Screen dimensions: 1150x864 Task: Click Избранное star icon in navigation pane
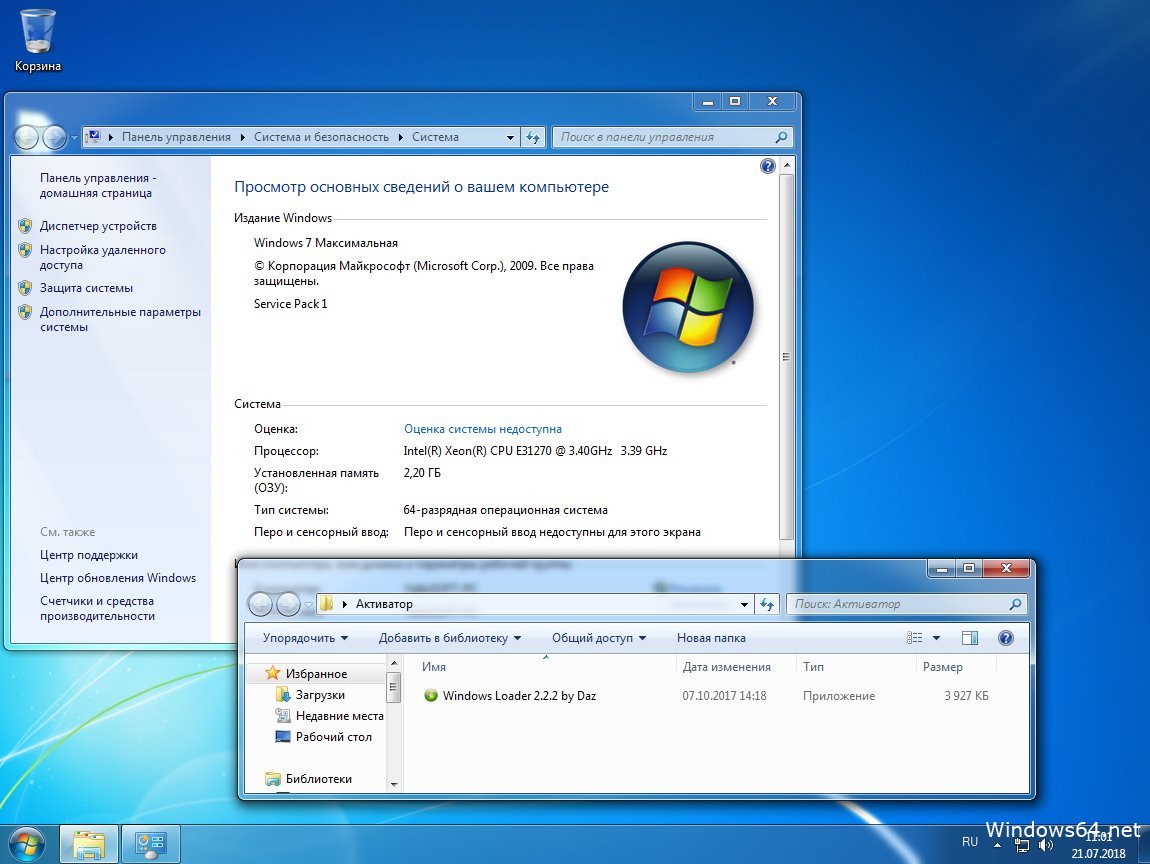tap(273, 673)
